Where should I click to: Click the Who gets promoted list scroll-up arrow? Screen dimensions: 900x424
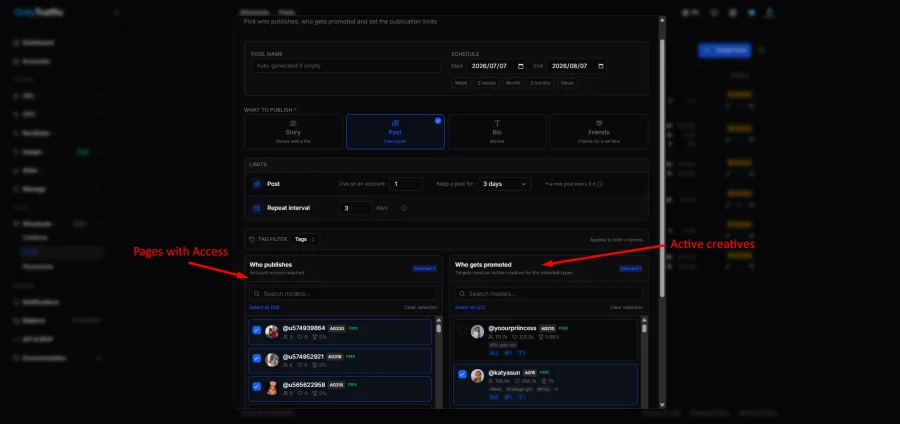[644, 320]
